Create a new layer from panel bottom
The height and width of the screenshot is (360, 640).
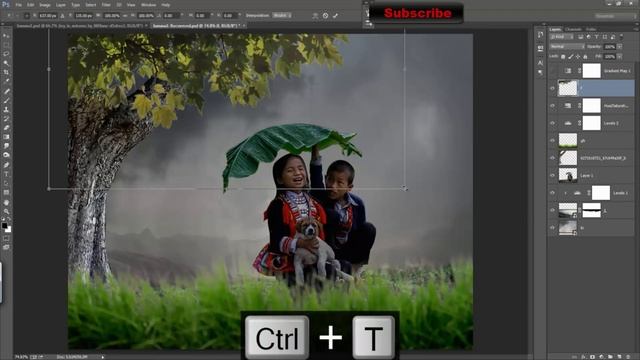click(619, 357)
